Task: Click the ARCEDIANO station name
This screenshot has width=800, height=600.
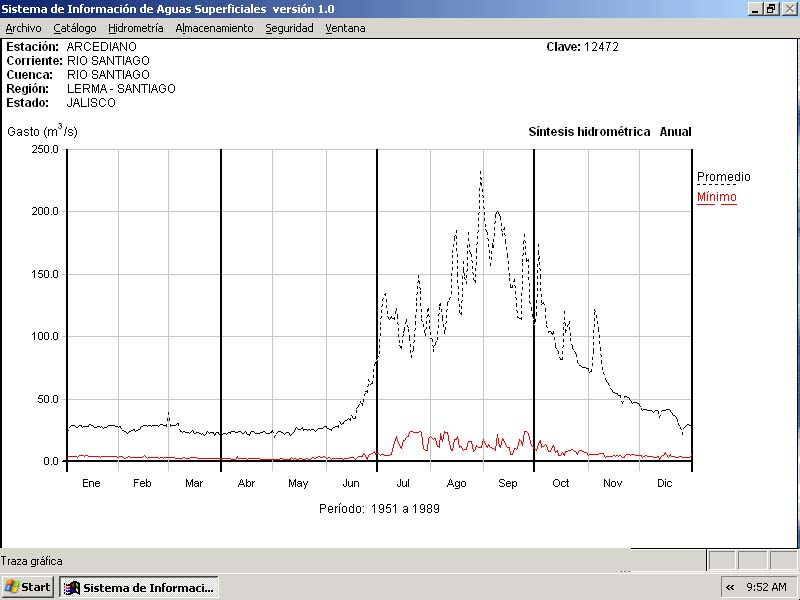Action: click(x=101, y=47)
